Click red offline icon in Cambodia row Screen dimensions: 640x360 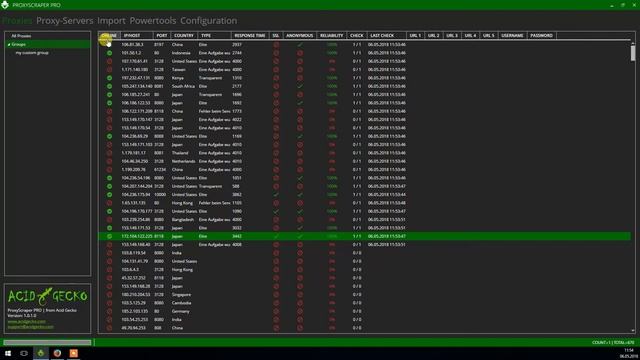(x=109, y=303)
